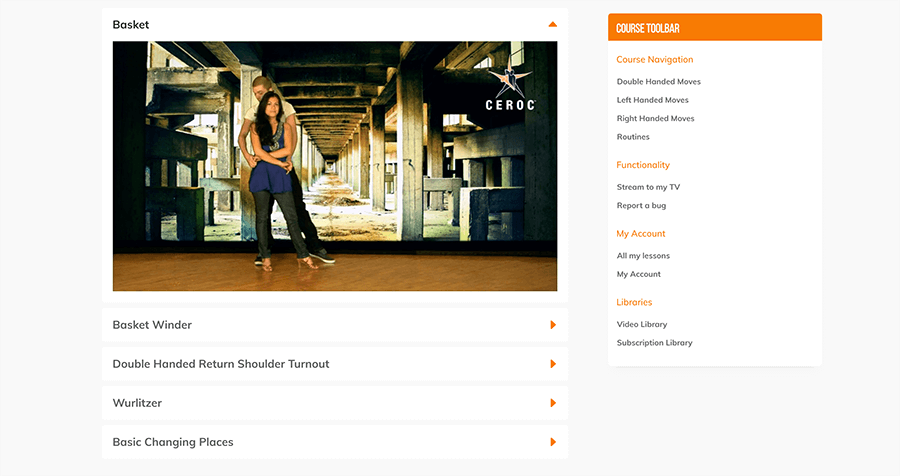Click the Course Toolbar header
The height and width of the screenshot is (476, 900).
(714, 28)
